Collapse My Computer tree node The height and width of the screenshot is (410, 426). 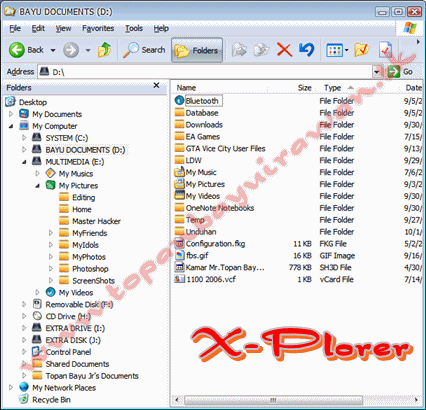(x=11, y=126)
